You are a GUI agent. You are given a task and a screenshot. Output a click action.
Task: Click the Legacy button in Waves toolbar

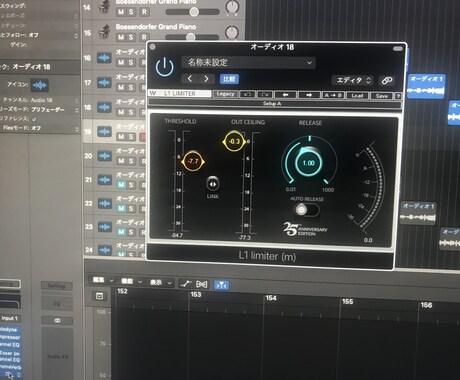coord(225,94)
